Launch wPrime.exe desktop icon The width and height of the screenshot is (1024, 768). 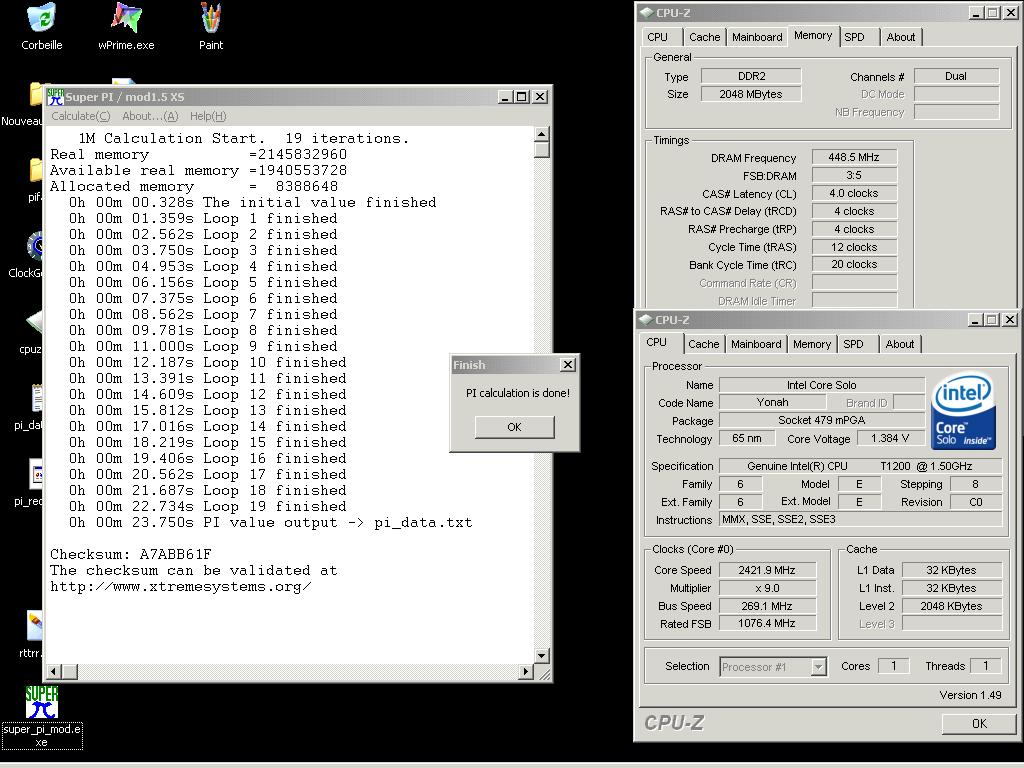click(x=126, y=26)
